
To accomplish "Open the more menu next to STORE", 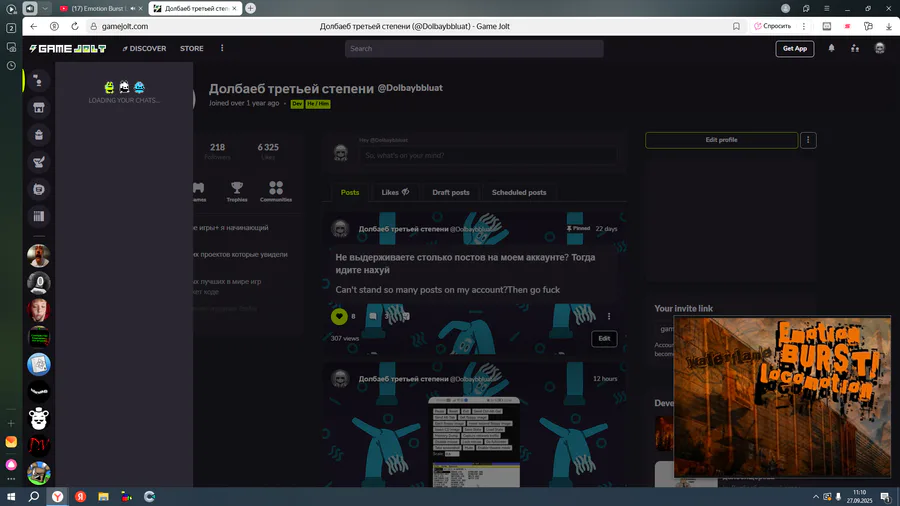I will [222, 48].
